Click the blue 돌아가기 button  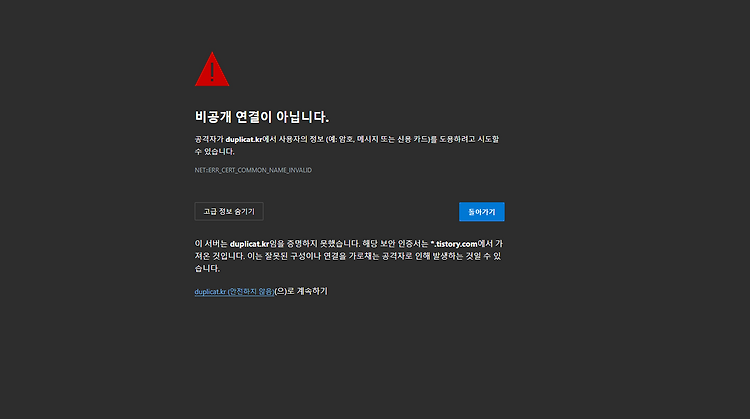pyautogui.click(x=482, y=212)
